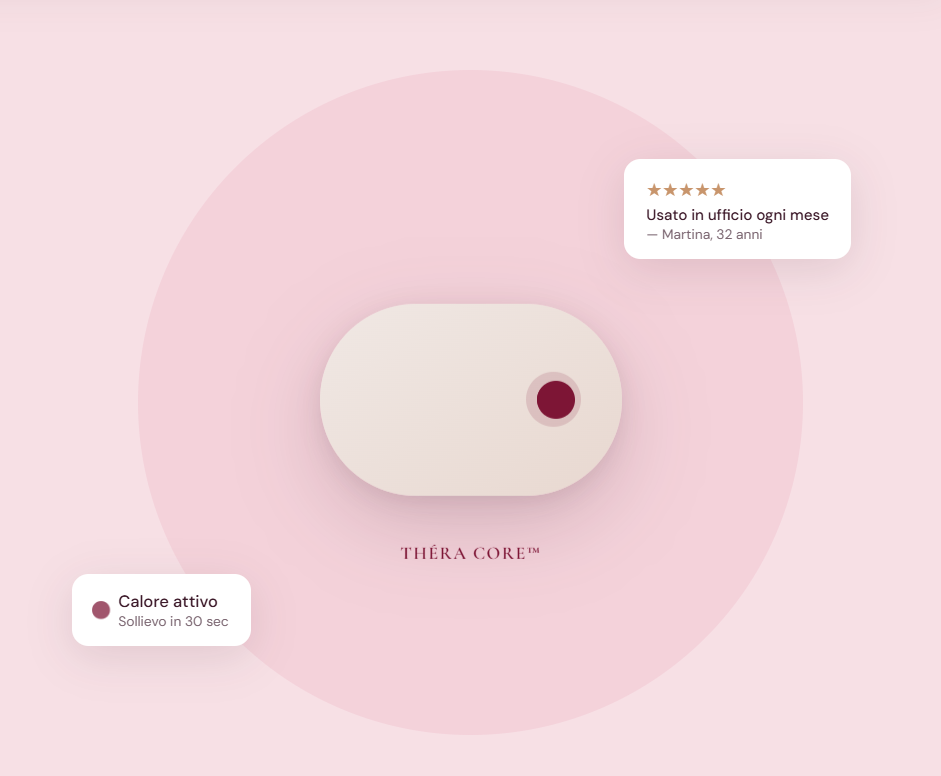Click the dash before the name Martina
941x776 pixels.
coord(652,235)
